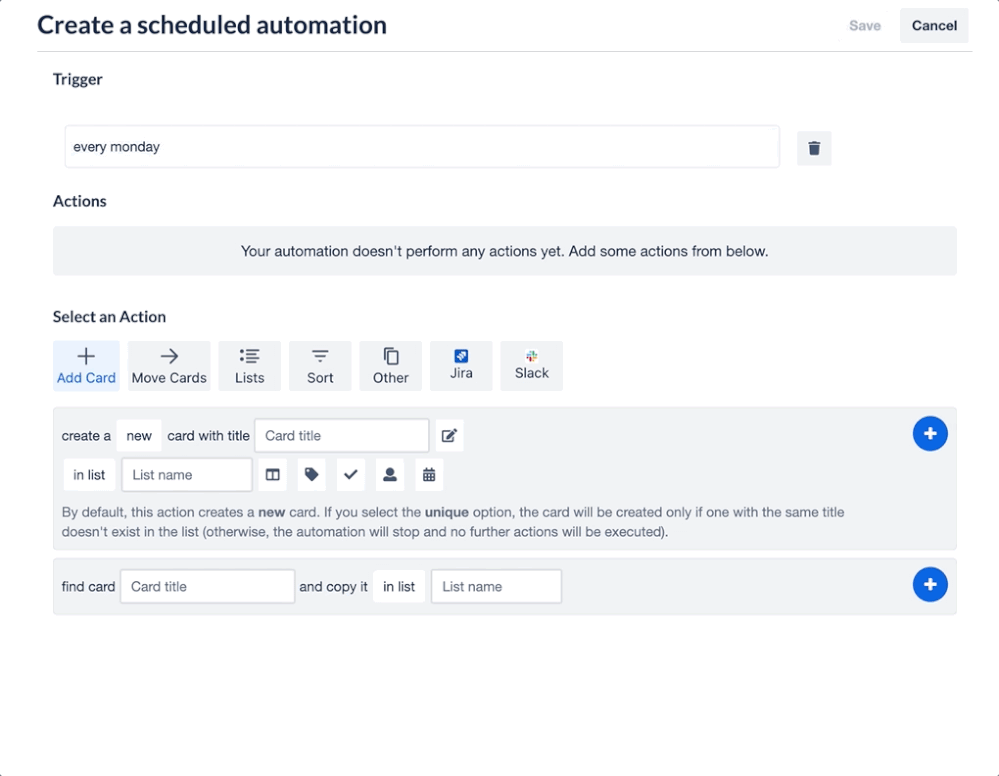Click the 'Your automation doesn't perform any actions yet' message
The image size is (999, 776).
coord(505,251)
